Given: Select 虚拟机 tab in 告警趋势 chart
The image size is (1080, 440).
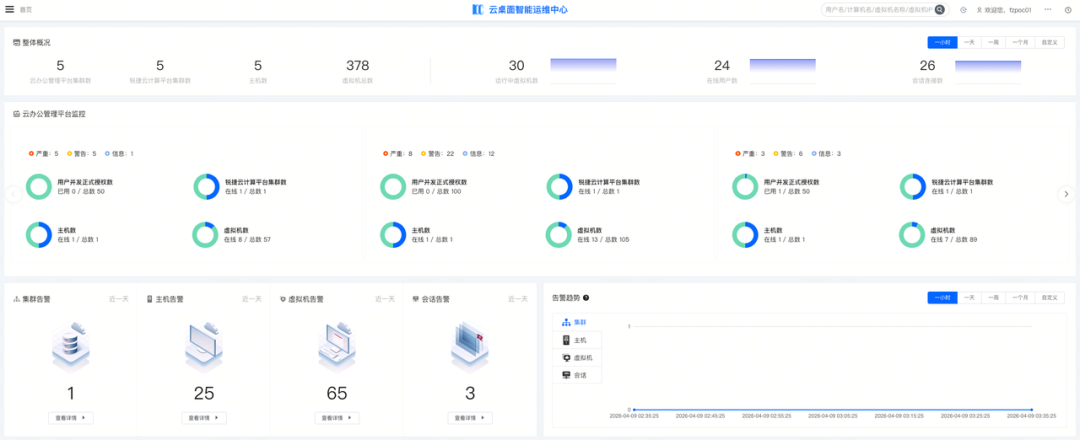Looking at the screenshot, I should 577,358.
